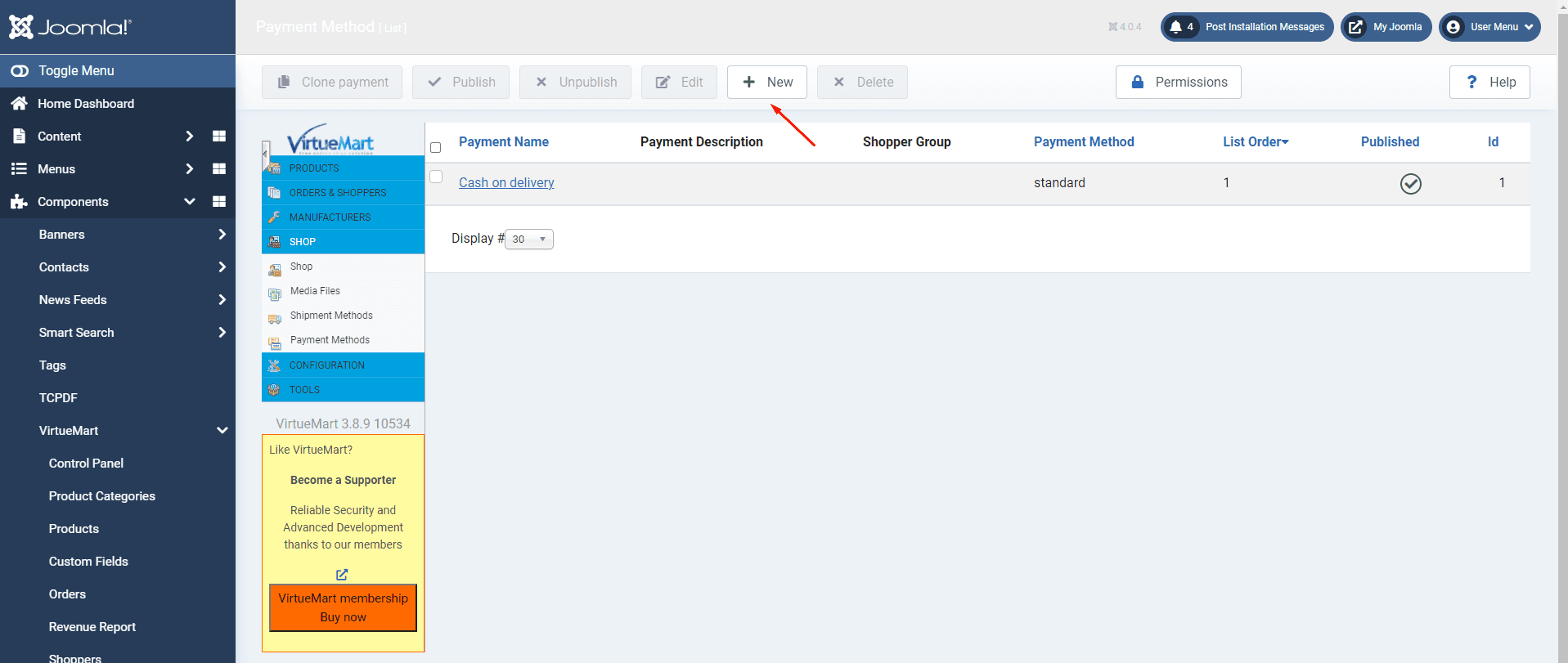Viewport: 1568px width, 663px height.
Task: Expand the Banners submenu arrow
Action: (x=222, y=235)
